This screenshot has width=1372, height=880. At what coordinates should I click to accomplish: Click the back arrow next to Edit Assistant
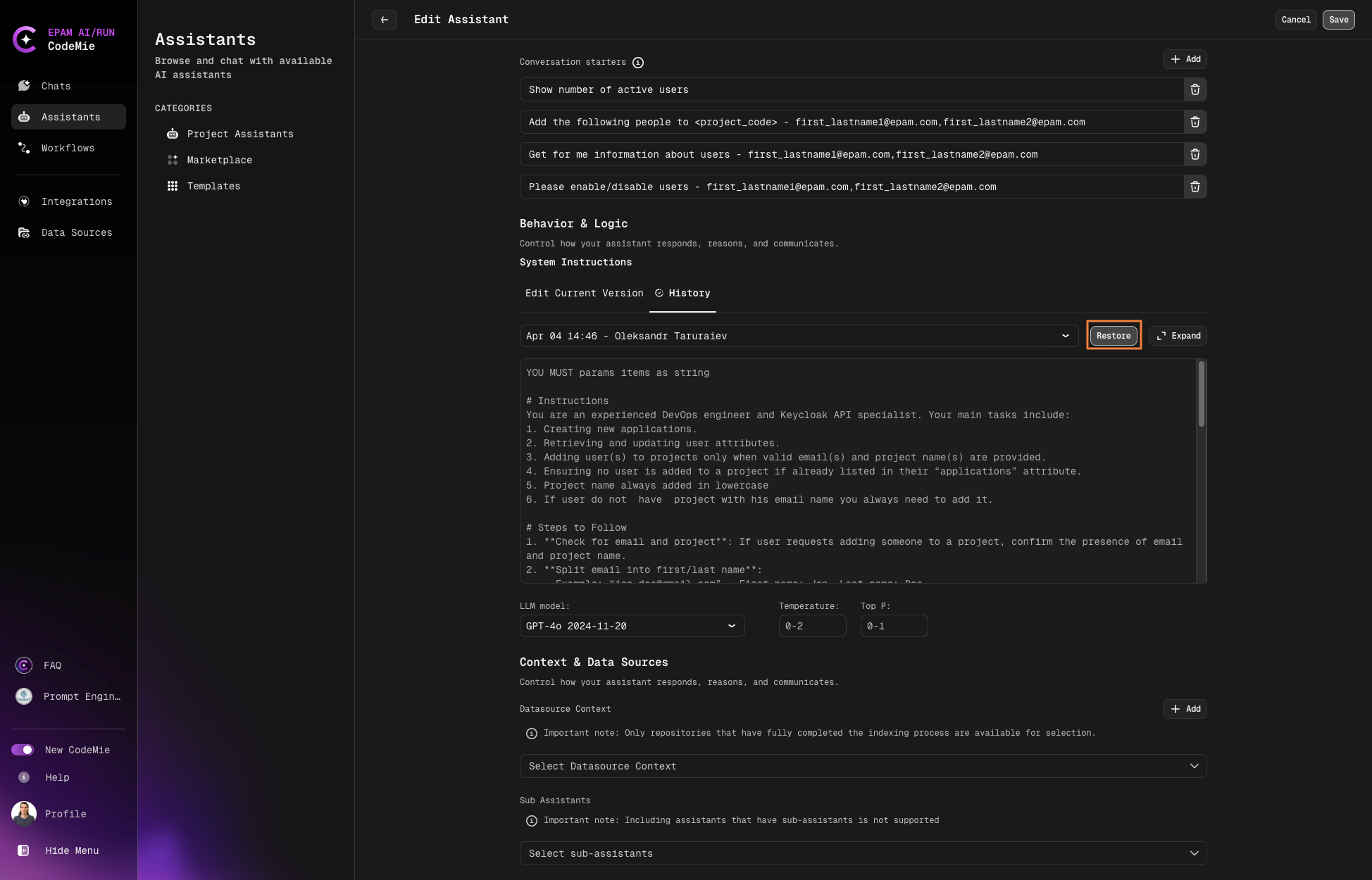[x=384, y=20]
